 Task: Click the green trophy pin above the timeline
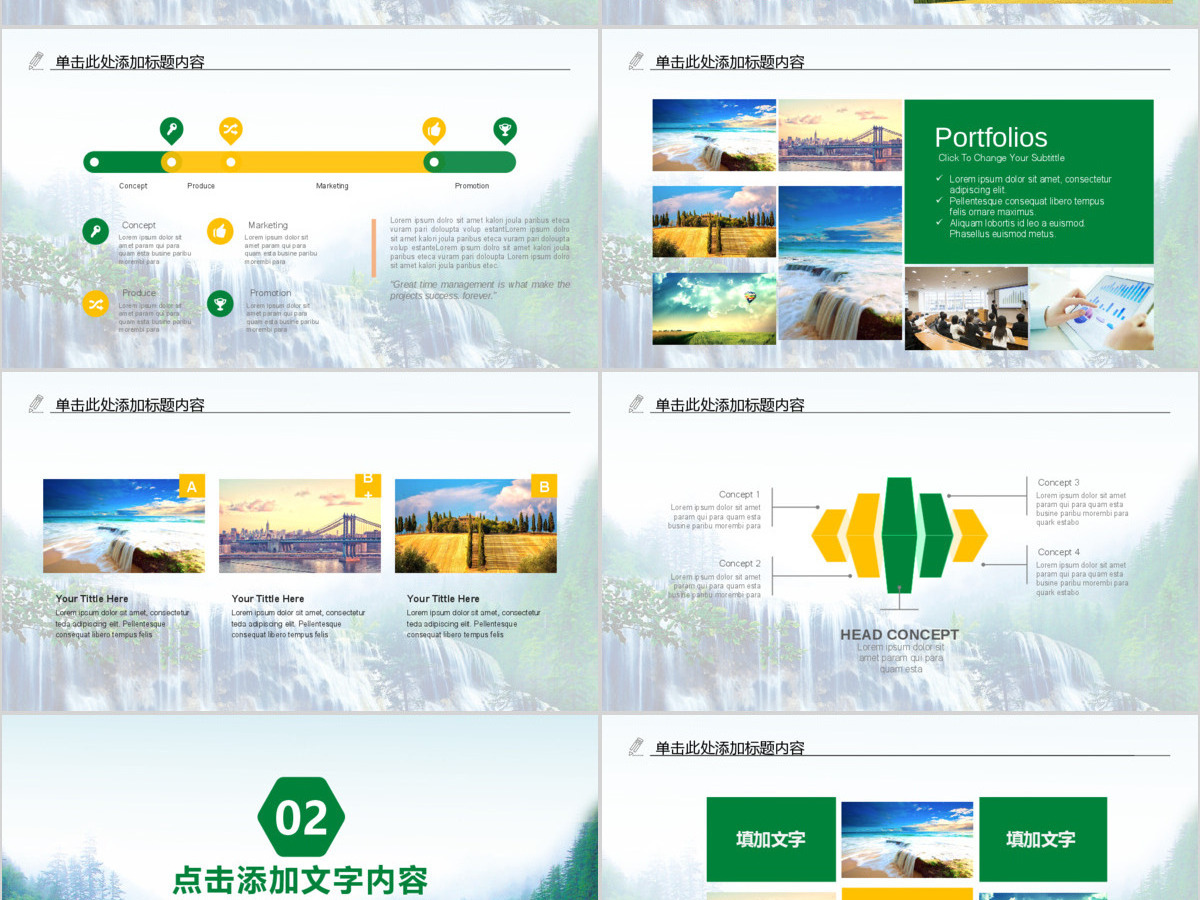pos(505,131)
